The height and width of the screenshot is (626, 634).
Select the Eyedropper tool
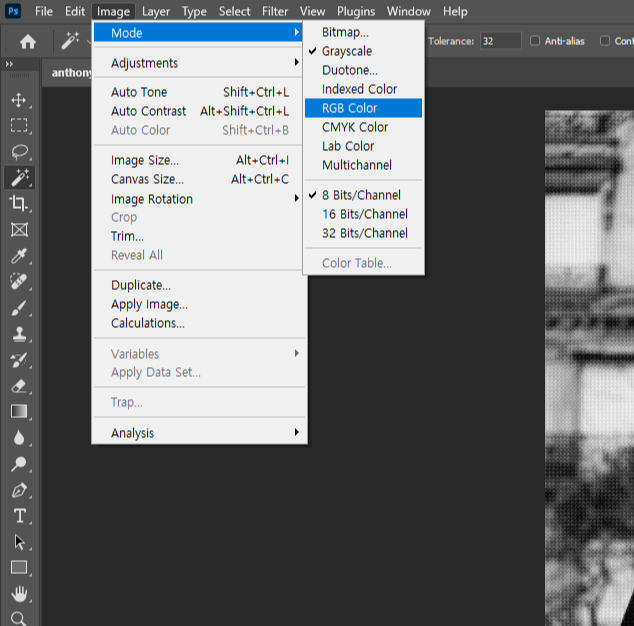(19, 256)
